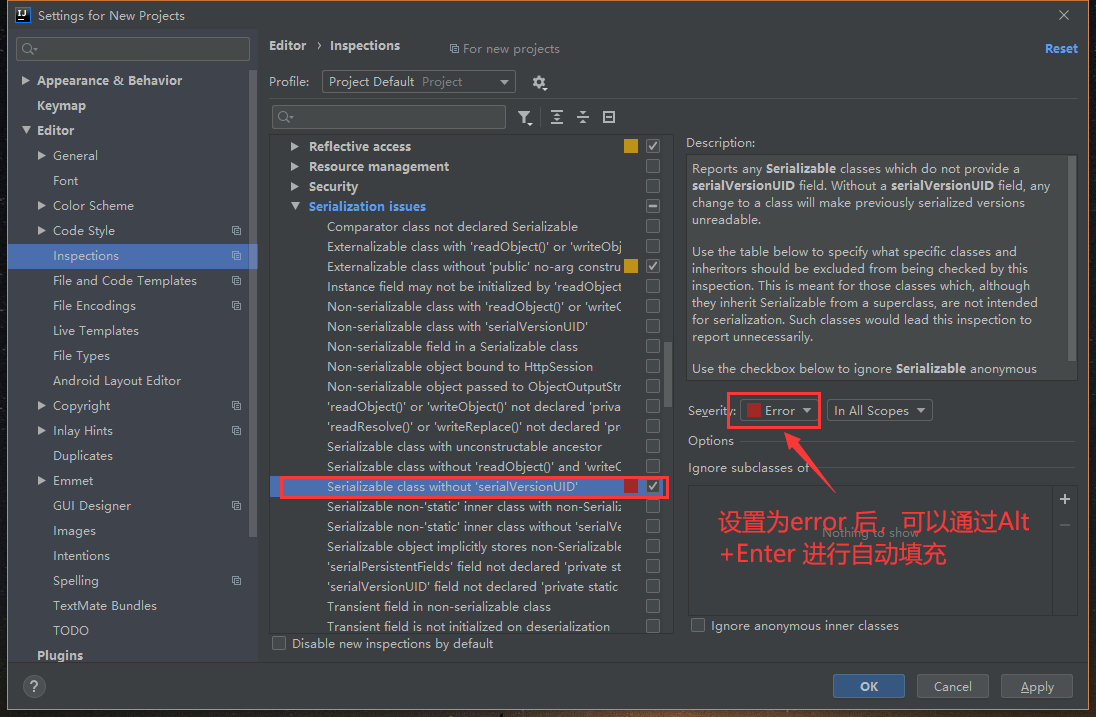Click the Apply button
This screenshot has height=717, width=1096.
[1037, 686]
